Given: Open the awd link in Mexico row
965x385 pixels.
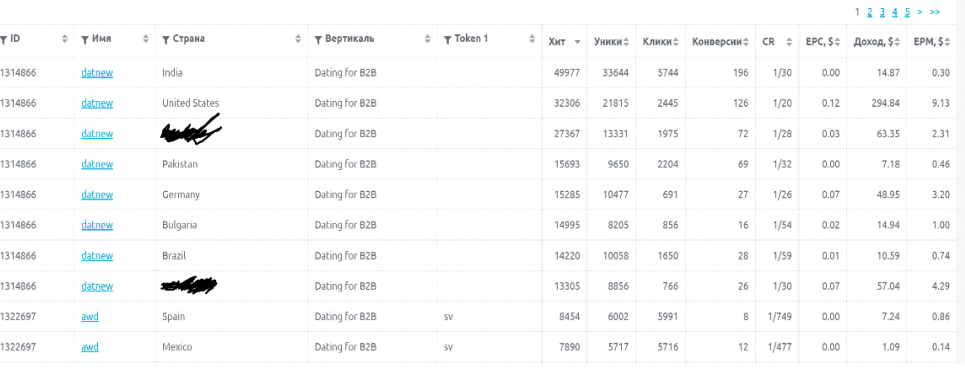Looking at the screenshot, I should coord(90,347).
